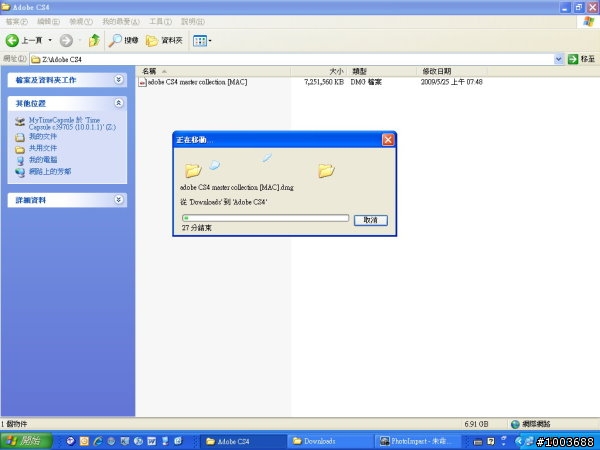This screenshot has width=600, height=450.
Task: Open the Back button history dropdown arrow
Action: (50, 40)
